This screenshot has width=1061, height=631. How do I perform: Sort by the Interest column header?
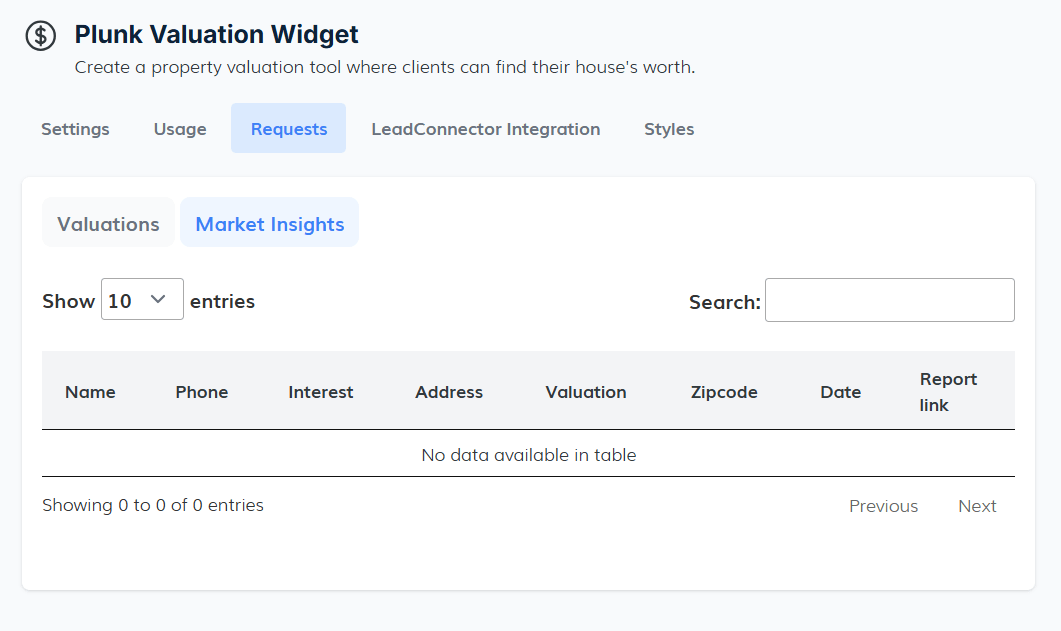321,392
